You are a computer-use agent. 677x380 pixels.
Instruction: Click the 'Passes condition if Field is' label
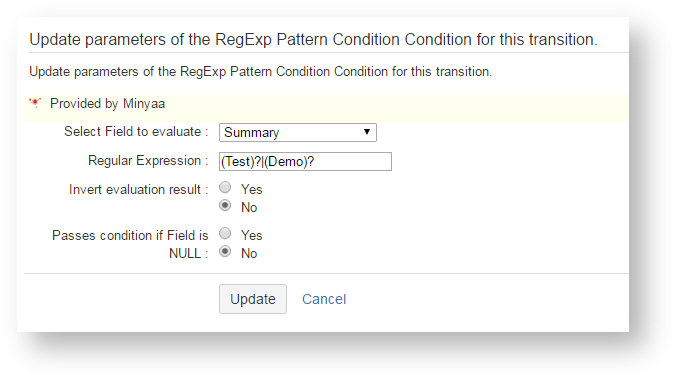tap(130, 235)
